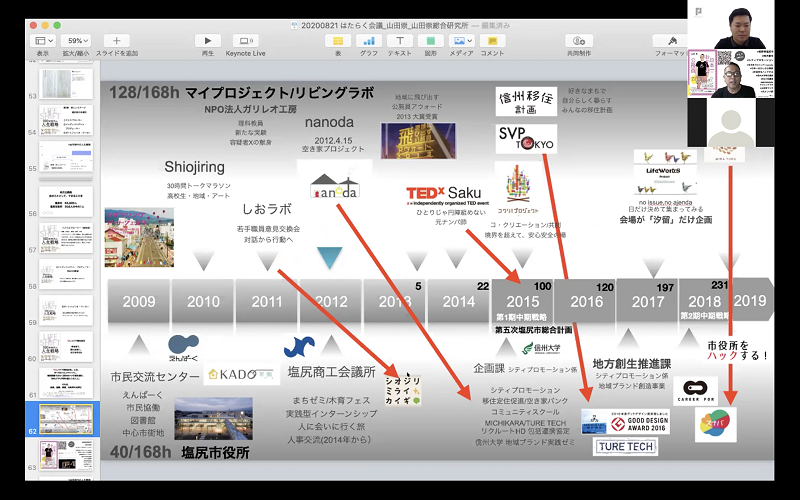Open the View options dropdown
Screen dimensions: 800x500
(x=44, y=40)
